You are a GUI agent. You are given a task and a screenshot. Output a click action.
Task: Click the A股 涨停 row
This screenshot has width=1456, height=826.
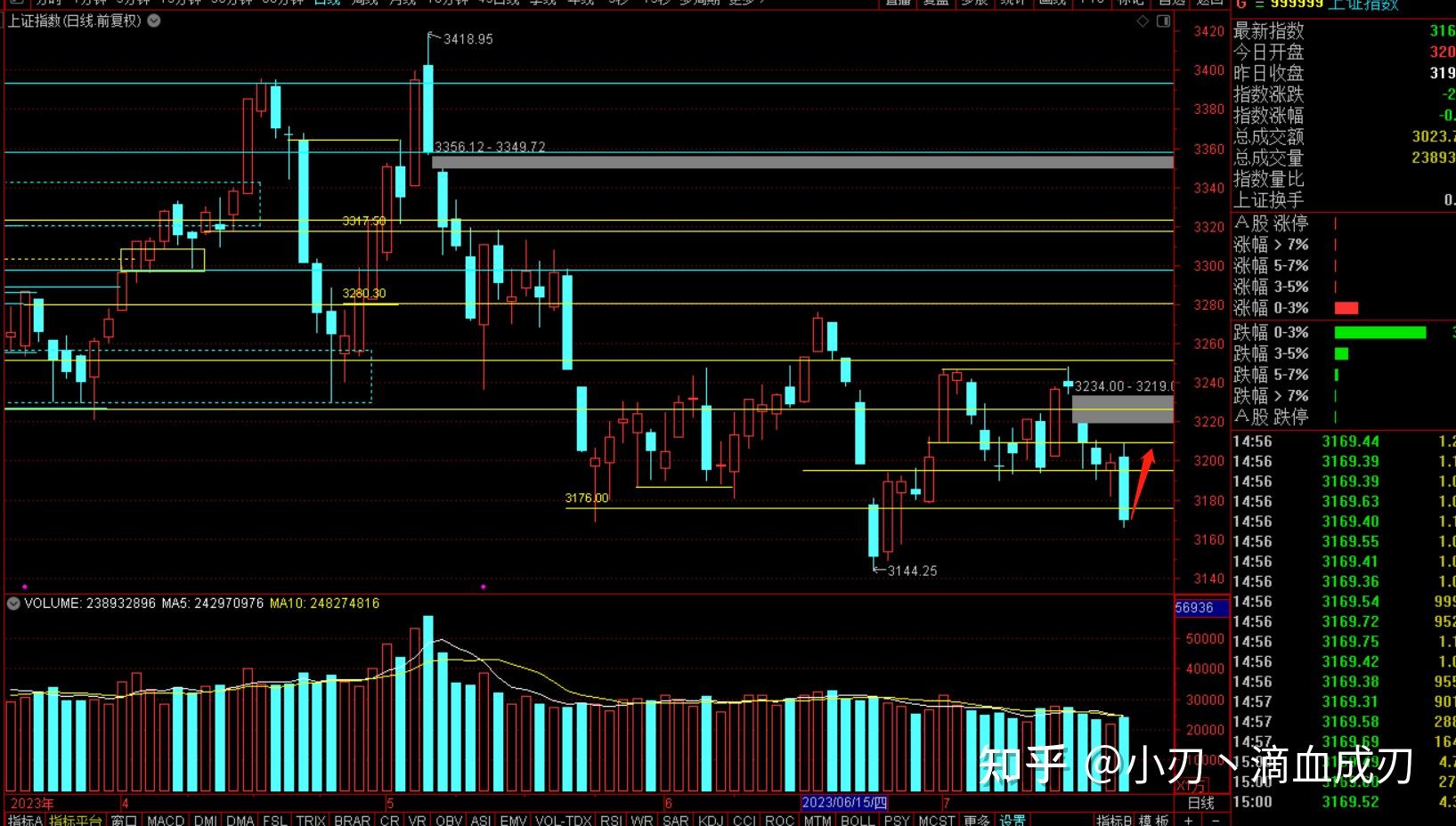pos(1343,223)
